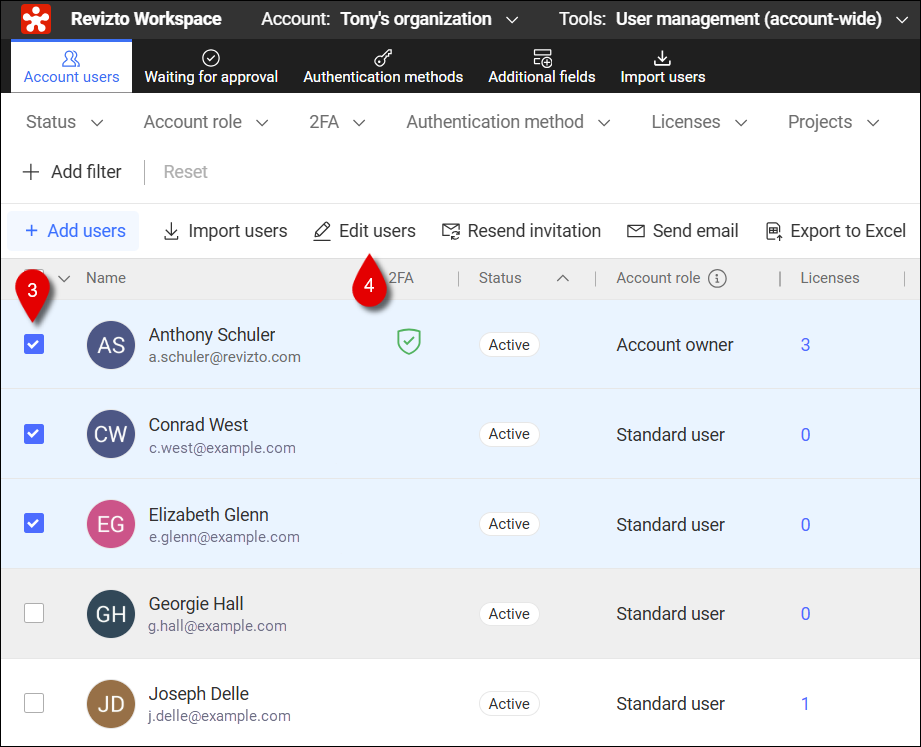
Task: Click Georgie Hall's Standard user role
Action: (x=670, y=614)
